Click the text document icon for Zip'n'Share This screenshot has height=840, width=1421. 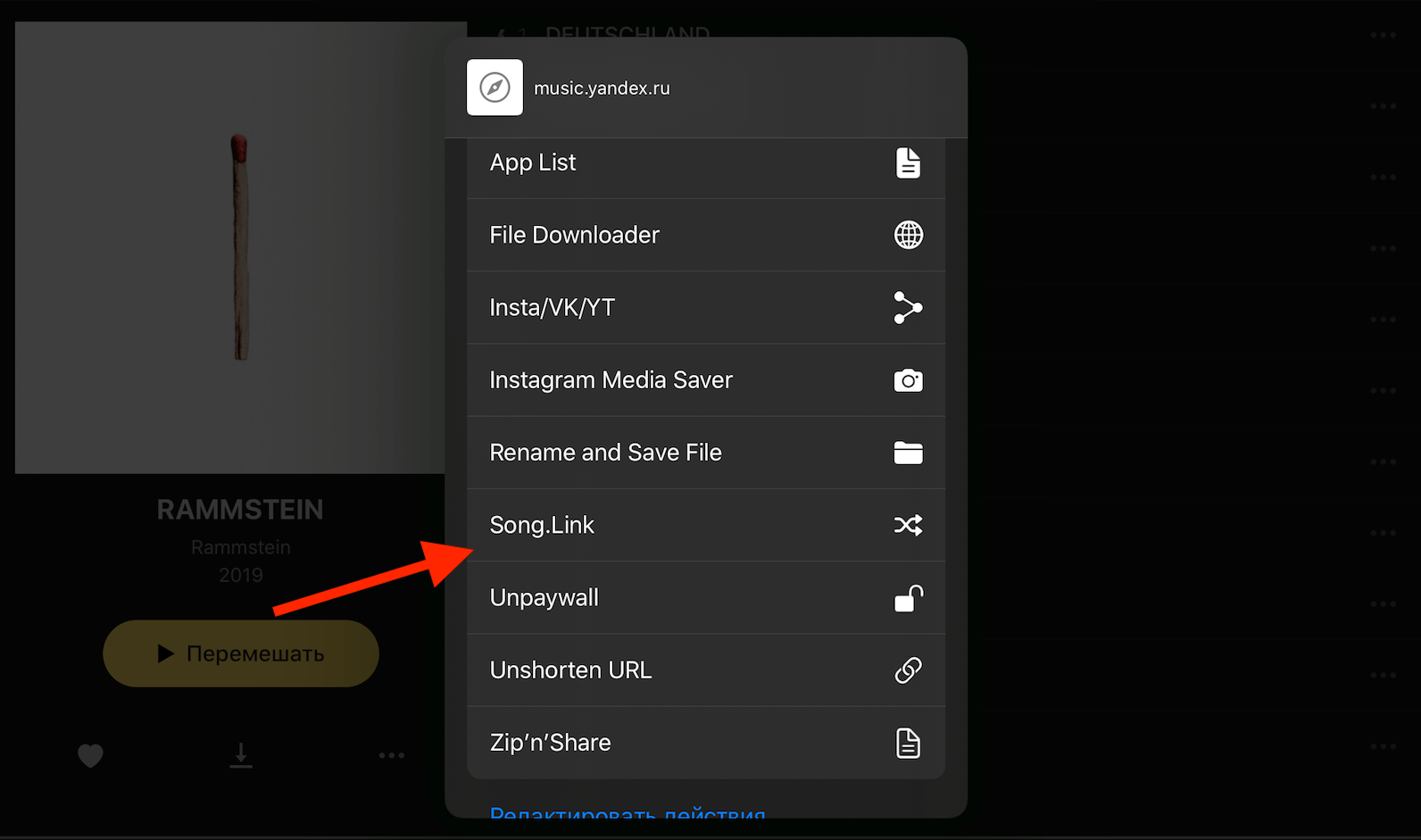(x=908, y=743)
